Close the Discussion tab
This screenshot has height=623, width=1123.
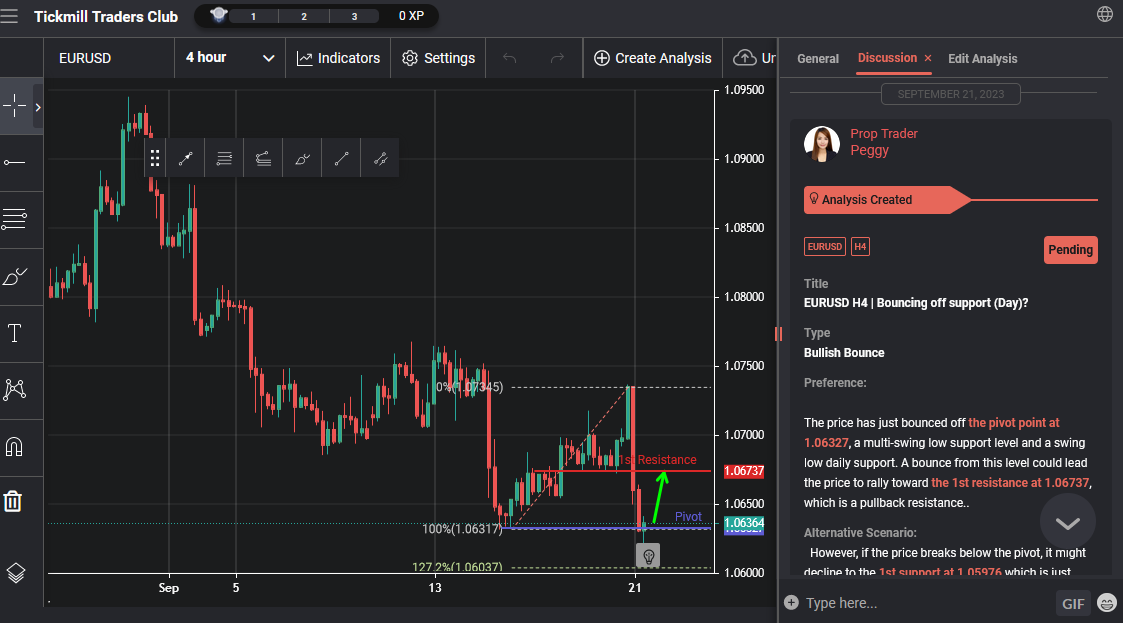point(928,58)
